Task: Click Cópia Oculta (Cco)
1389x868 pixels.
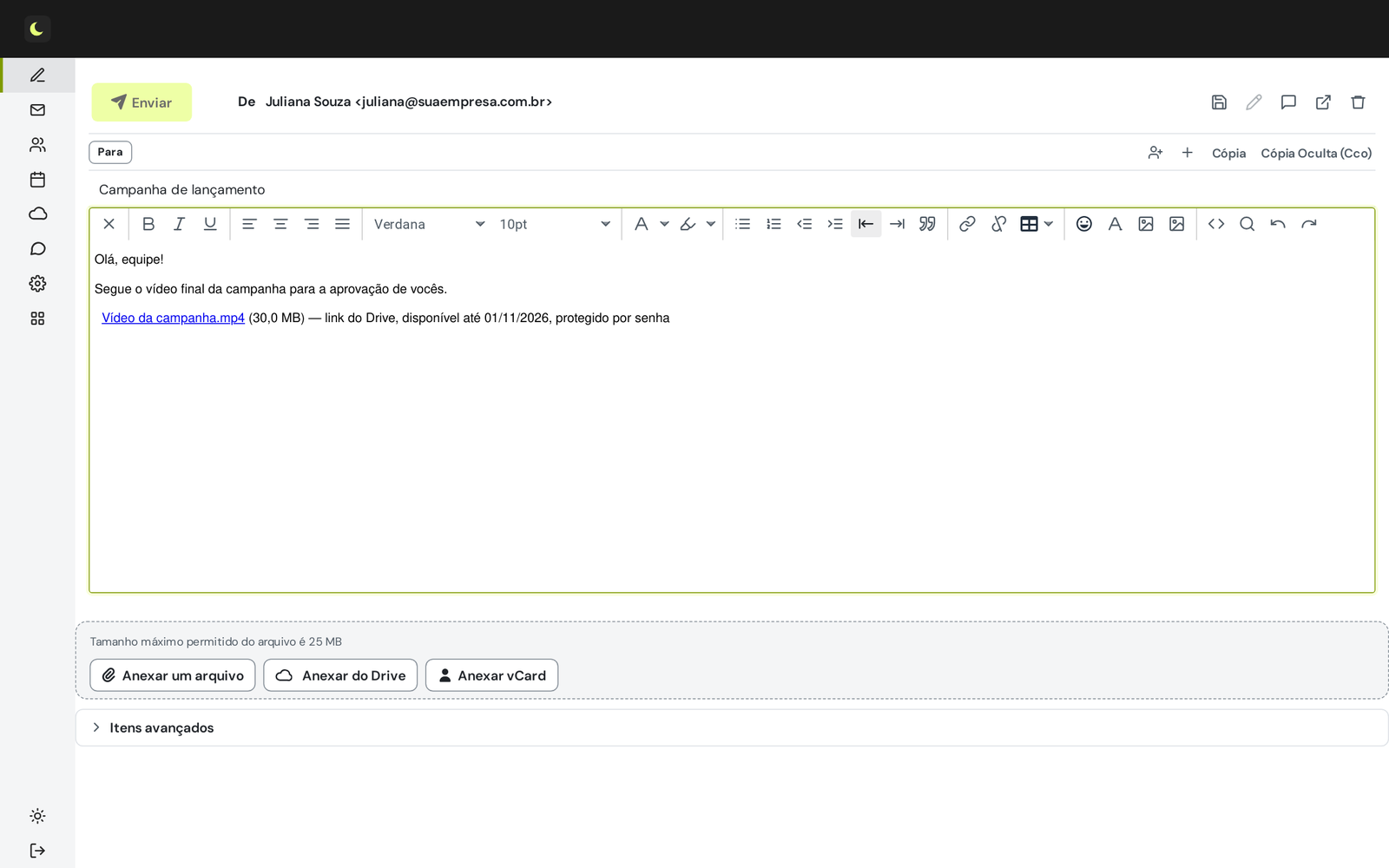Action: [x=1316, y=153]
